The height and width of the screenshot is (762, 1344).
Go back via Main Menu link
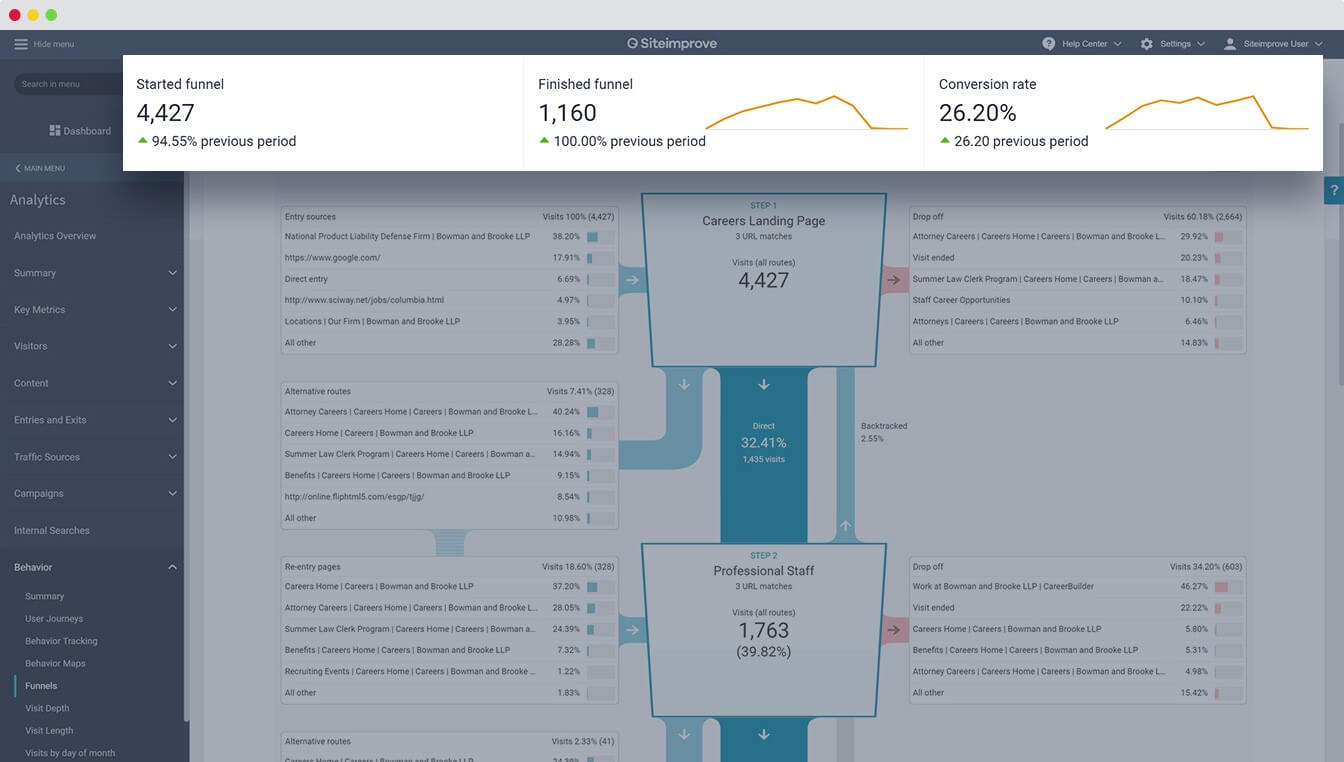point(40,168)
